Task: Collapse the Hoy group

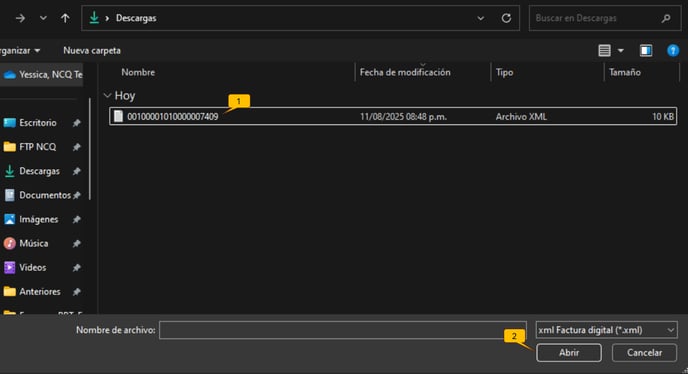Action: tap(107, 95)
